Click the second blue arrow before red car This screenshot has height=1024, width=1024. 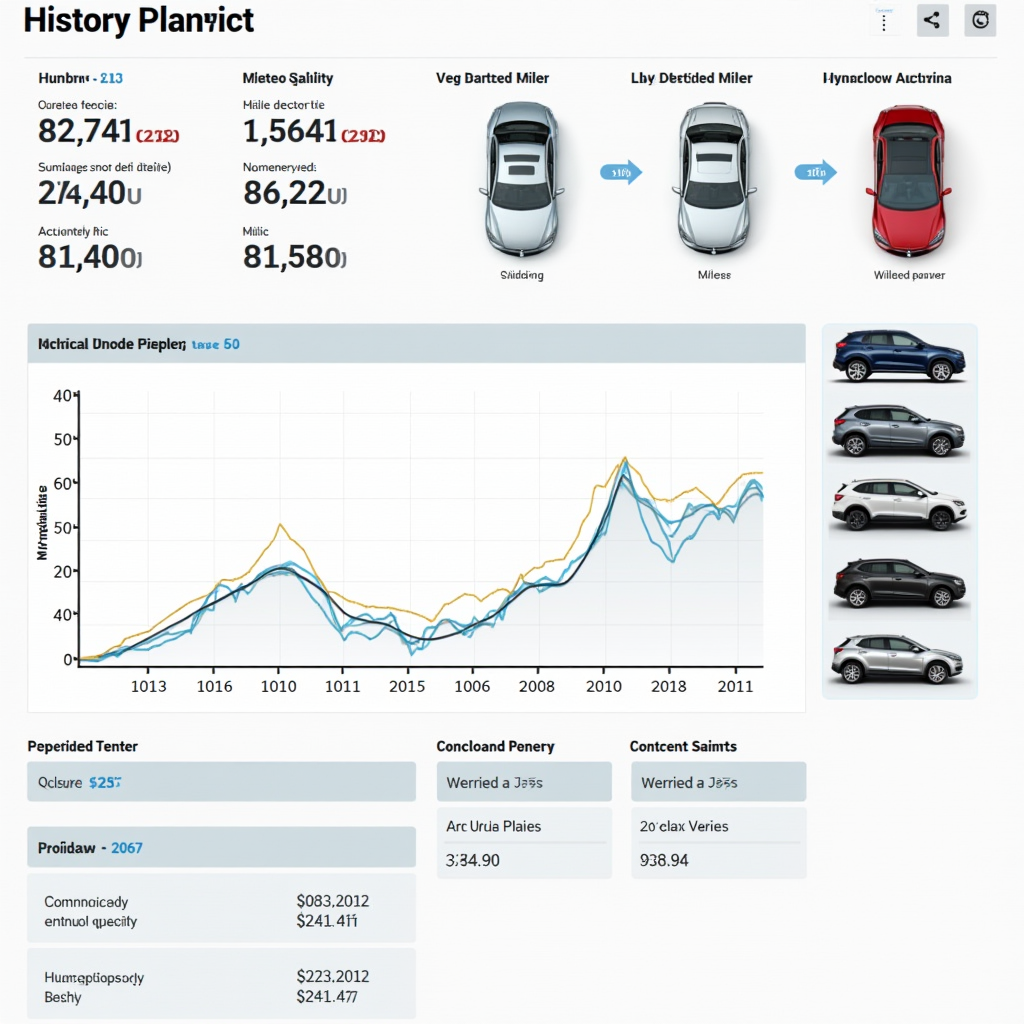[x=815, y=173]
